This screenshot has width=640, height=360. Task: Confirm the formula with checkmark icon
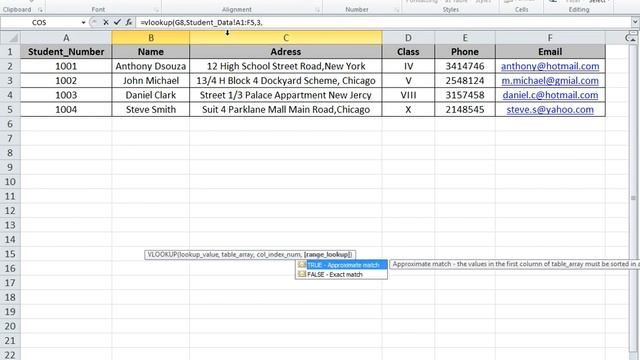117,22
